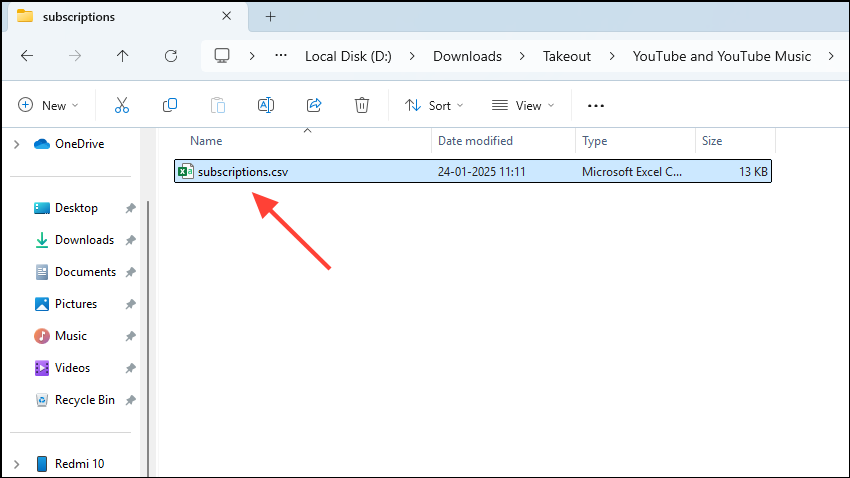Open the View layout dropdown
The image size is (850, 478).
(x=523, y=105)
